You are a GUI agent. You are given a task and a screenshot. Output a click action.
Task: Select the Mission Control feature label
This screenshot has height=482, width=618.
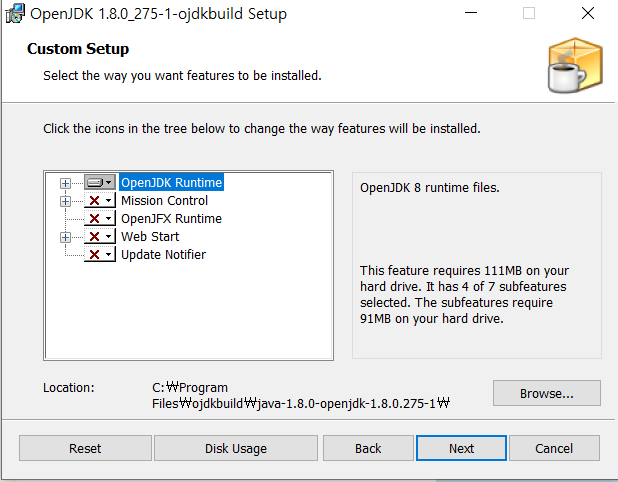pos(164,201)
